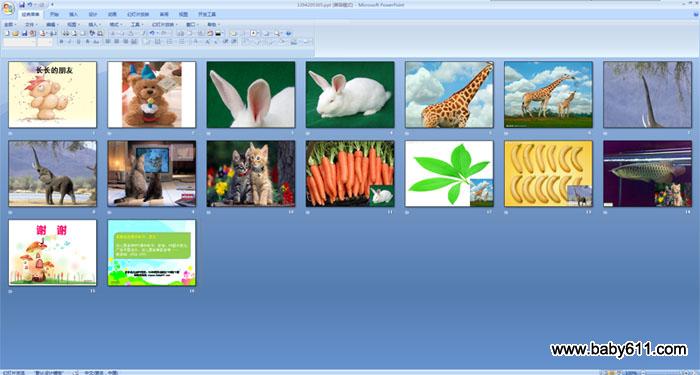Click blue Help icon at toolbar end
The height and width of the screenshot is (375, 700).
pyautogui.click(x=288, y=33)
